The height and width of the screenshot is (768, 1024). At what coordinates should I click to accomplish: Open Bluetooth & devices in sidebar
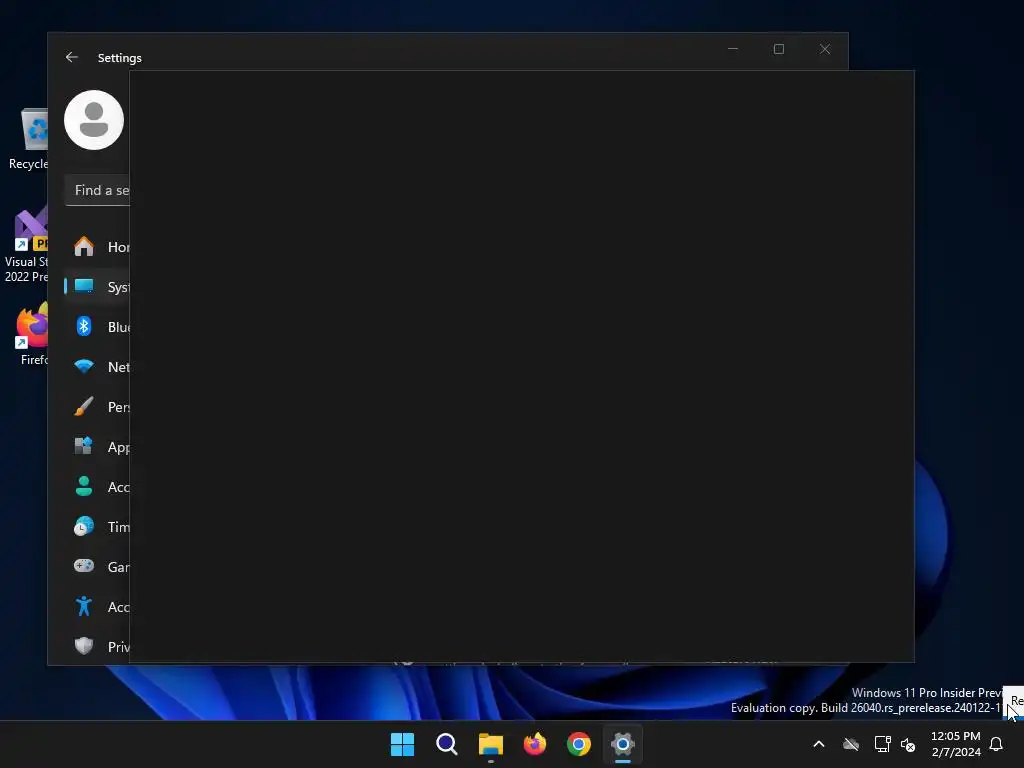tap(97, 327)
